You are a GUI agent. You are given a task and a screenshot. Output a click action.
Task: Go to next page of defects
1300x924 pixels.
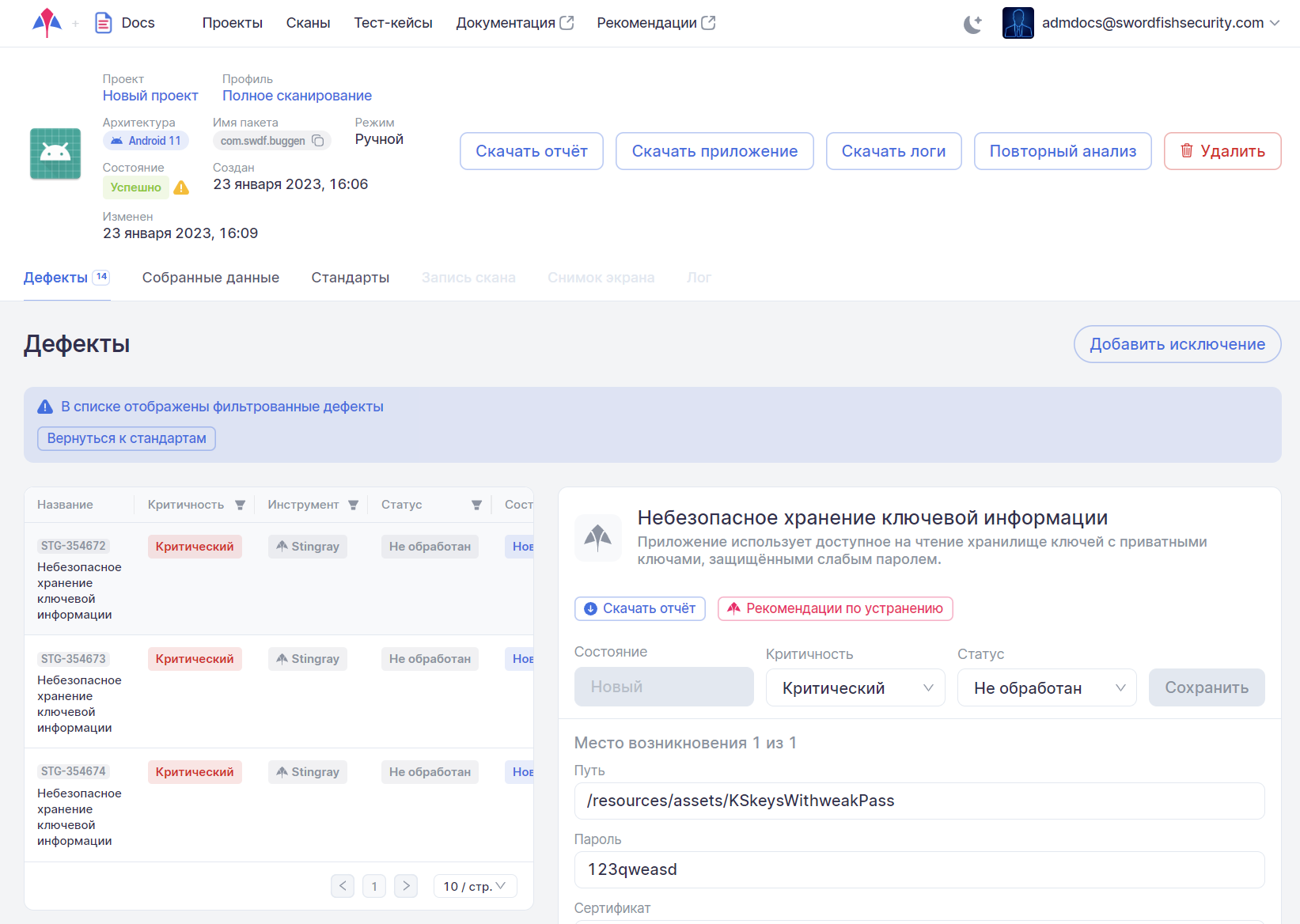tap(406, 886)
